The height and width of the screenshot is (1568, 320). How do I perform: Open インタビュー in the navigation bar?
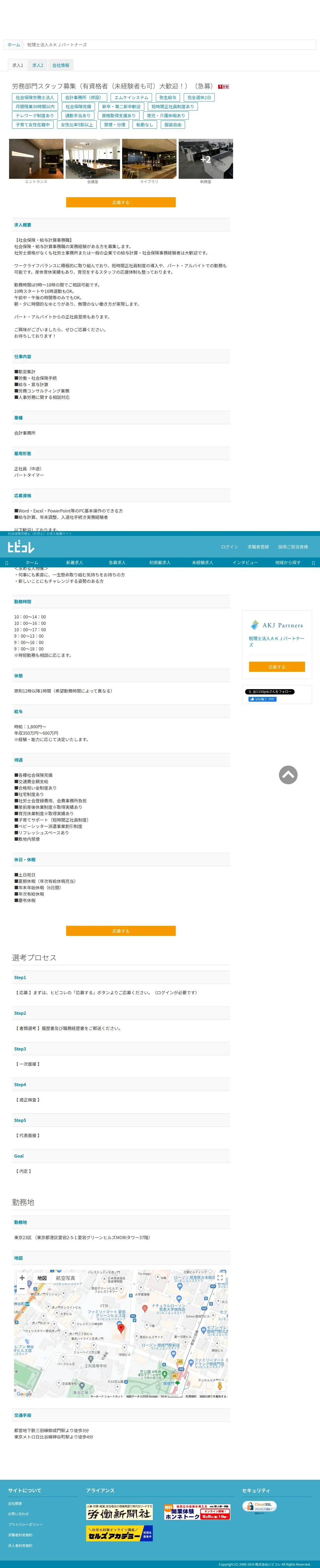point(245,563)
